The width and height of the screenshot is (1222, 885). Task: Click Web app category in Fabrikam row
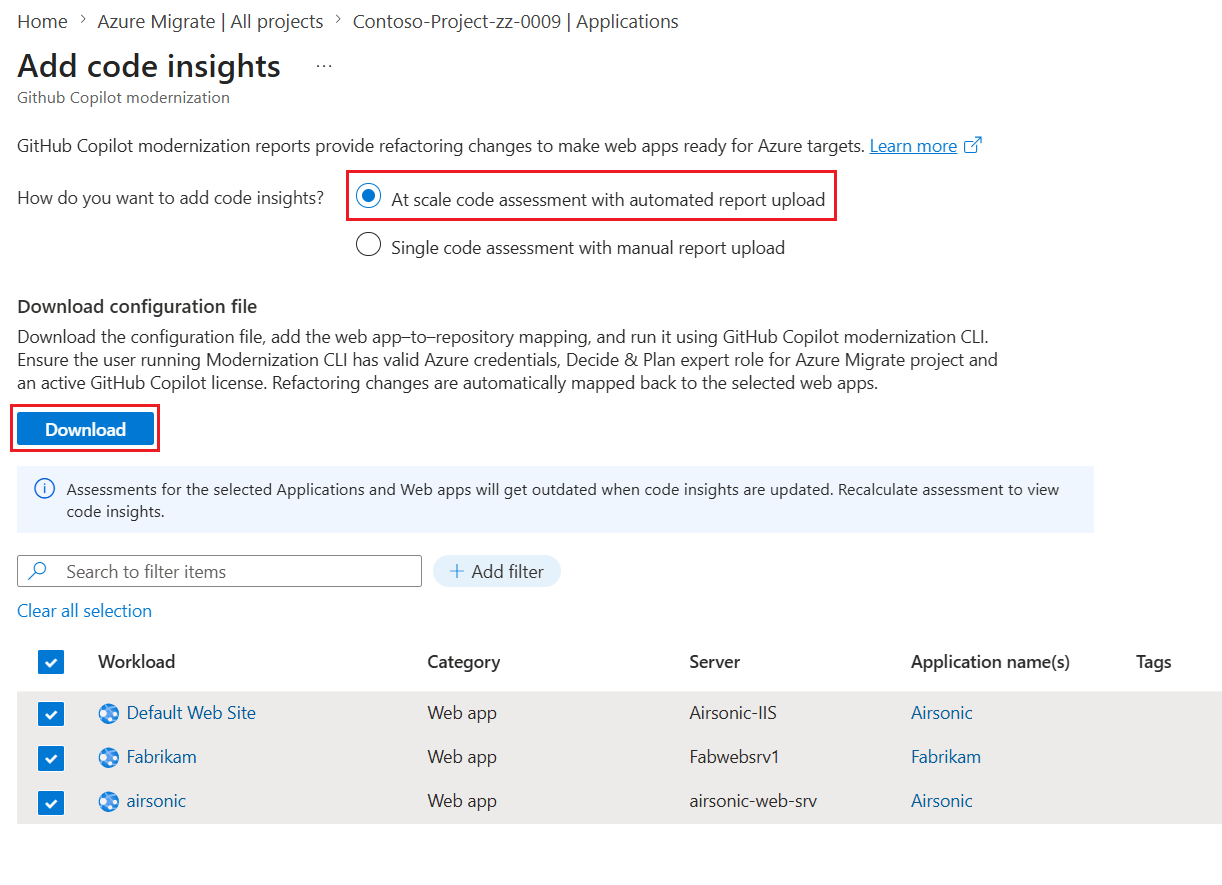(461, 757)
